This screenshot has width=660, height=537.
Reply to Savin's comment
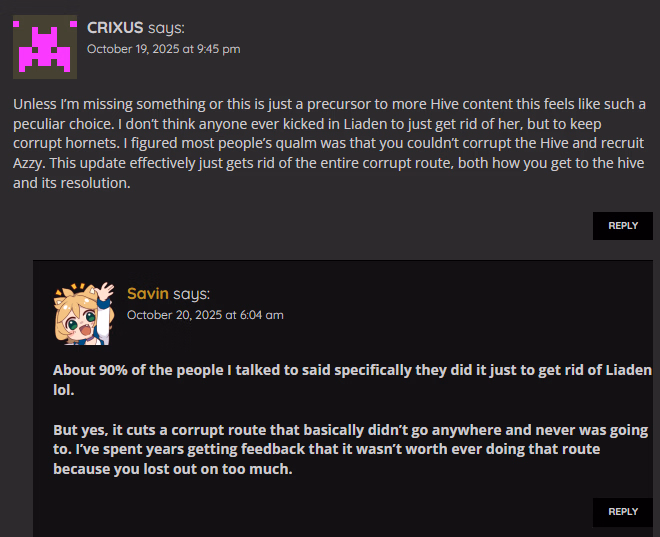coord(622,512)
